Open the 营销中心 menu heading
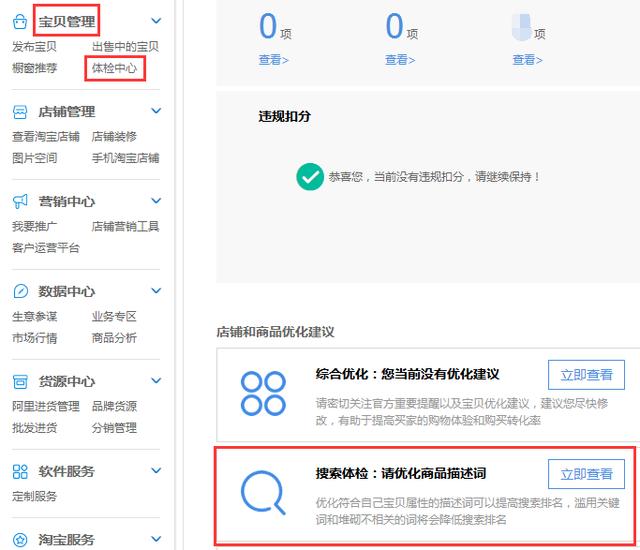 [x=67, y=201]
